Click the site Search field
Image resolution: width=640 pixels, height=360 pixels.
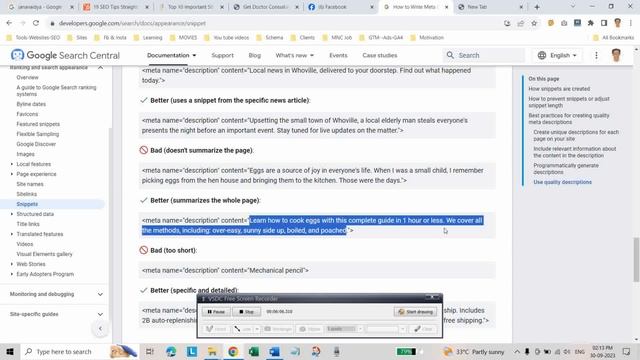click(x=484, y=55)
